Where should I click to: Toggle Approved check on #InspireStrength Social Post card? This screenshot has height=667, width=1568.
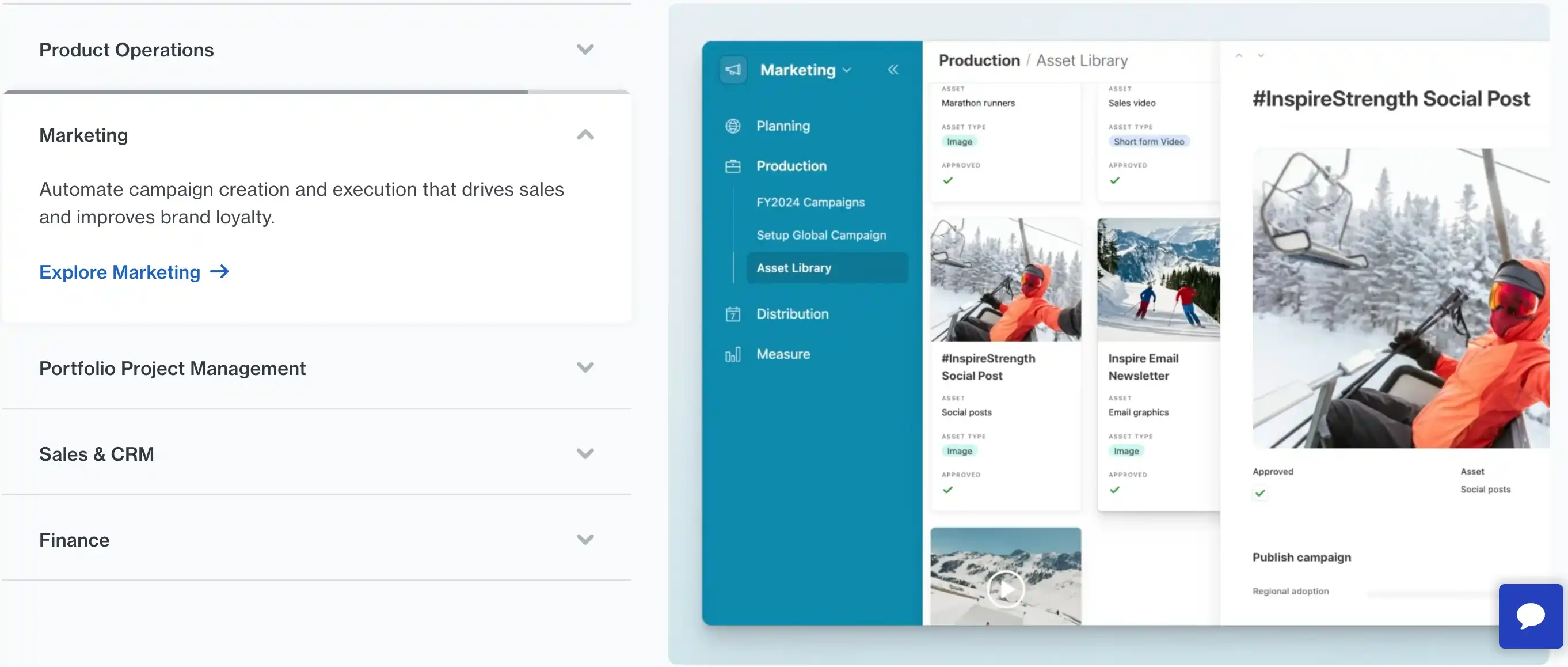click(x=947, y=490)
